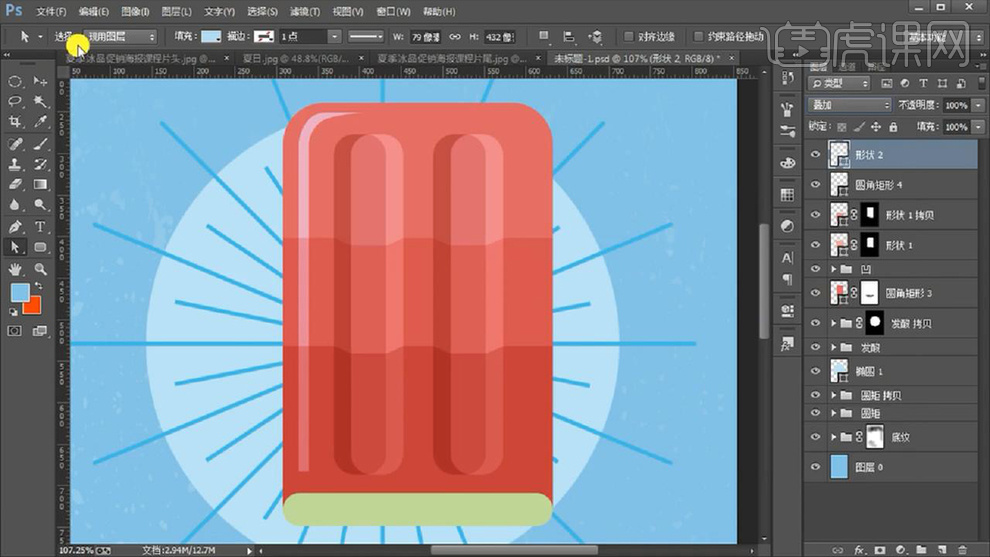This screenshot has height=557, width=990.
Task: Click the delete layer trash icon
Action: tap(962, 549)
